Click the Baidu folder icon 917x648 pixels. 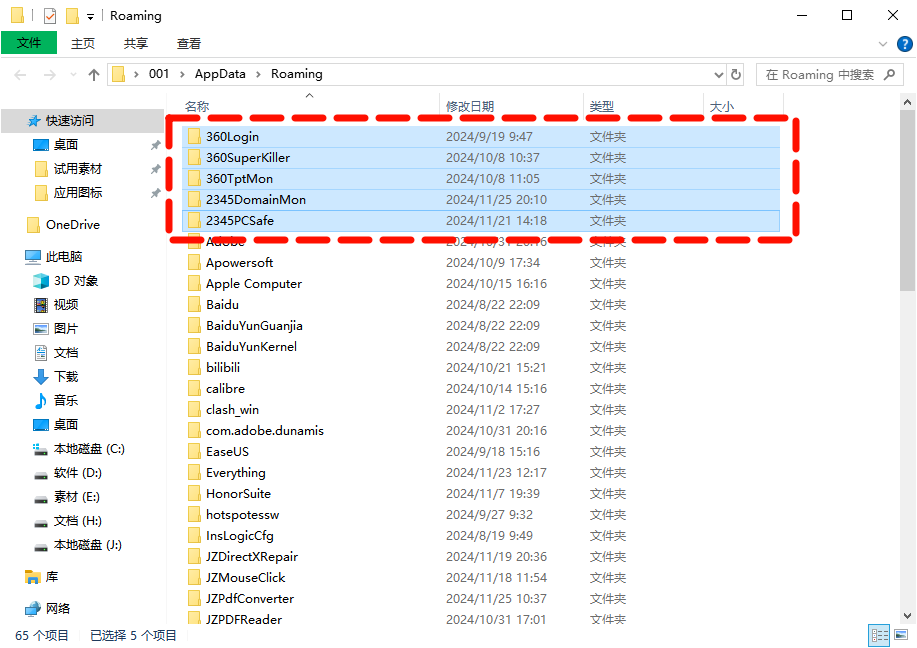tap(194, 305)
